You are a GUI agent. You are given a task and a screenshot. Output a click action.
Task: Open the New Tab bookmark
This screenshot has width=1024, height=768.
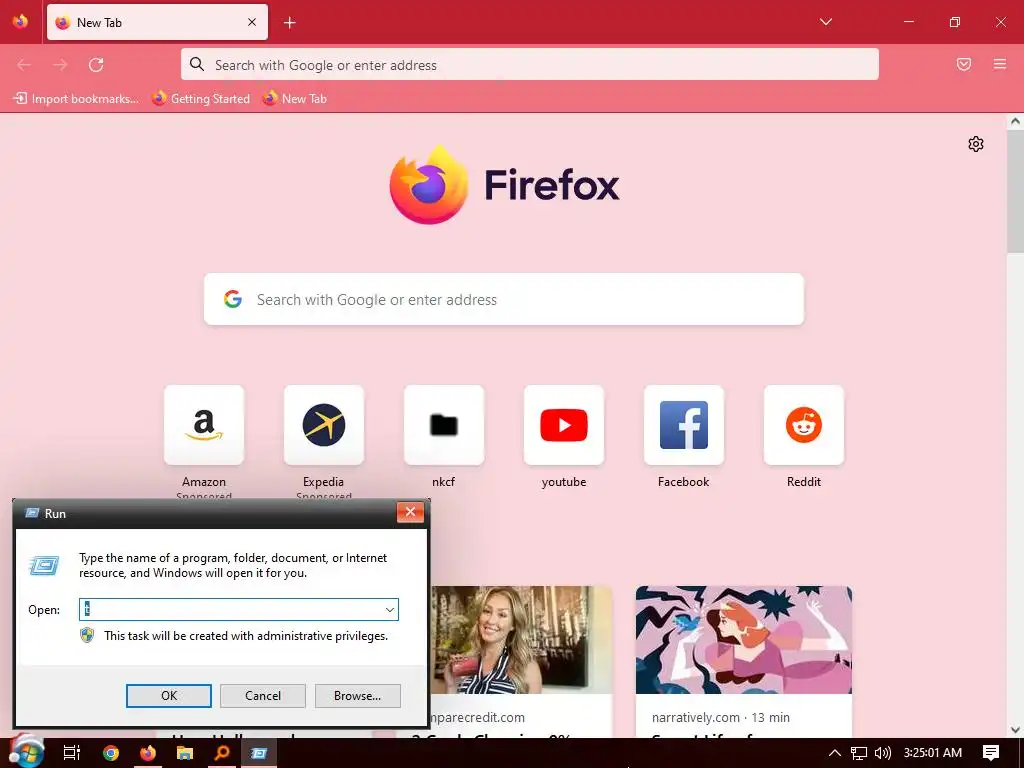coord(295,99)
